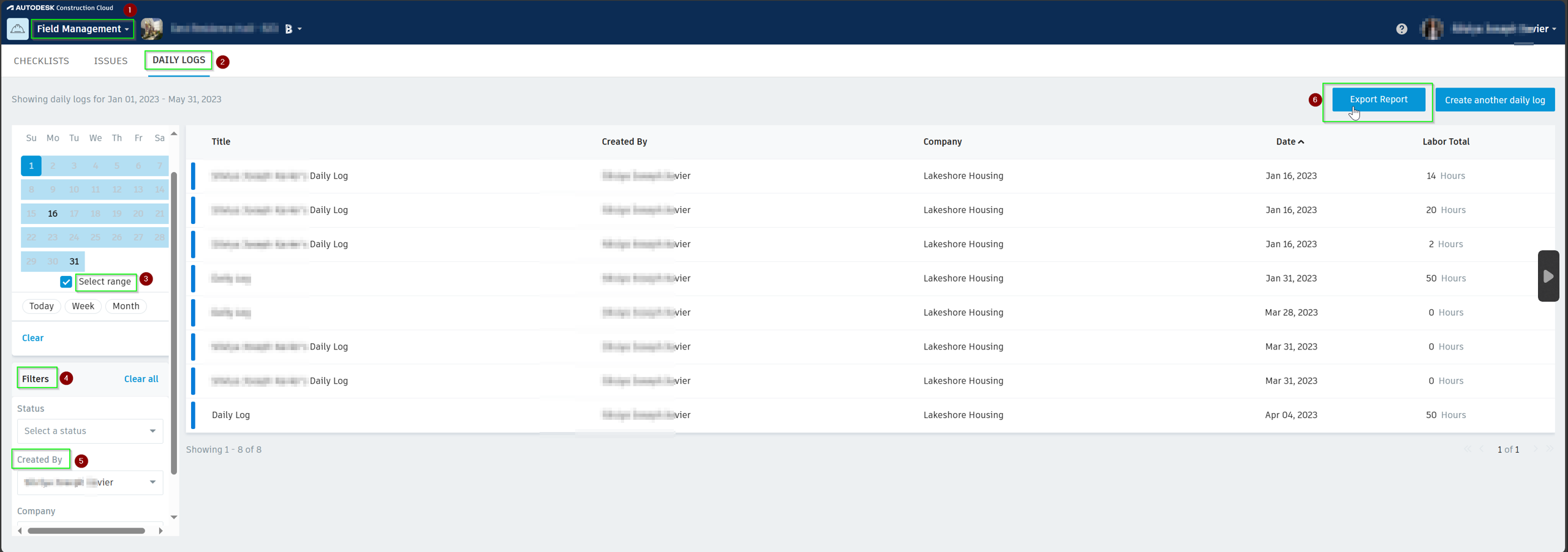Switch to the Issues tab

pos(111,61)
